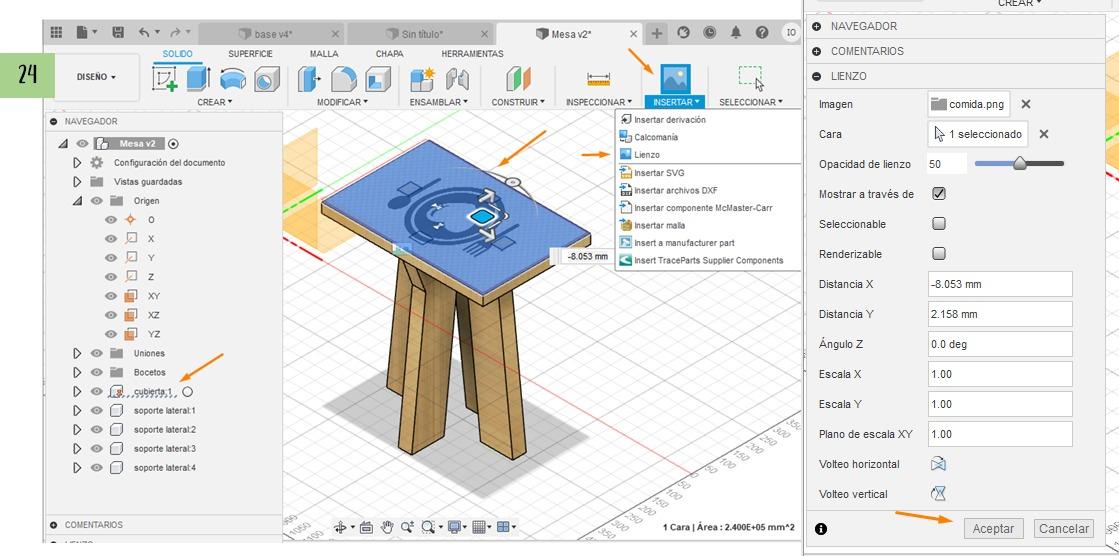Add a new design tab

657,33
